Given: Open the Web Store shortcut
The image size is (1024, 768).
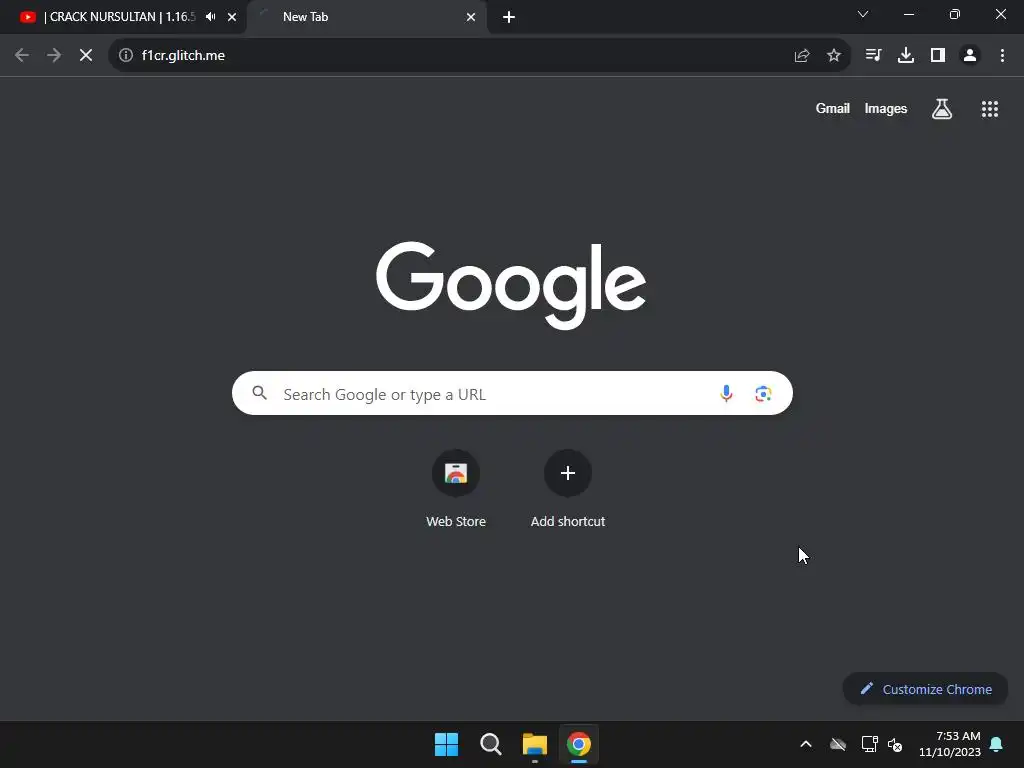Looking at the screenshot, I should click(x=456, y=489).
